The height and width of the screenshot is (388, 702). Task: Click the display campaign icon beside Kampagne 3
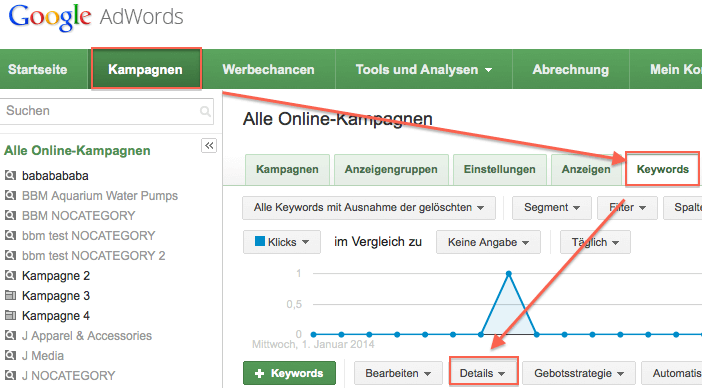click(10, 295)
